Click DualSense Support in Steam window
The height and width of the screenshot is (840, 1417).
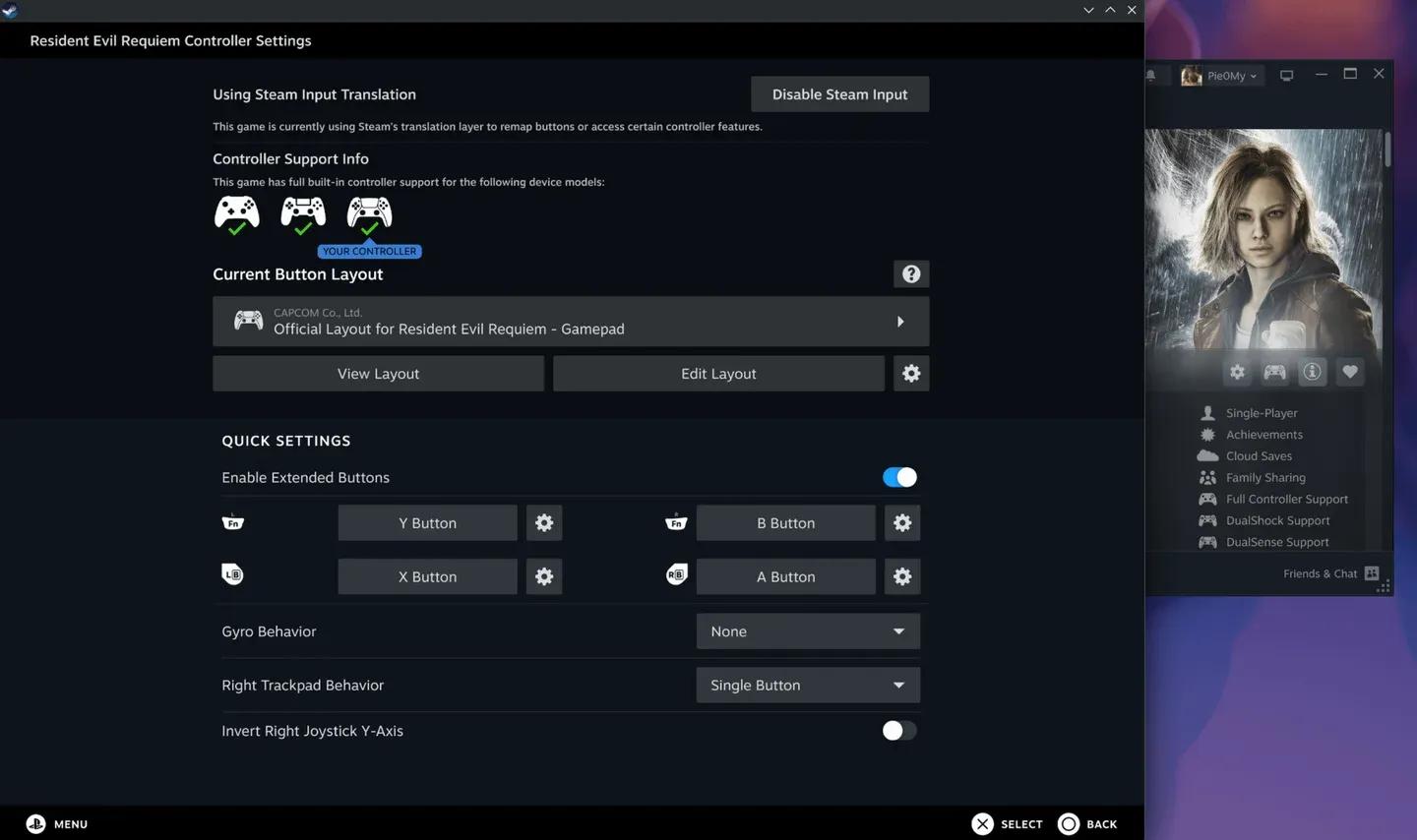coord(1277,542)
